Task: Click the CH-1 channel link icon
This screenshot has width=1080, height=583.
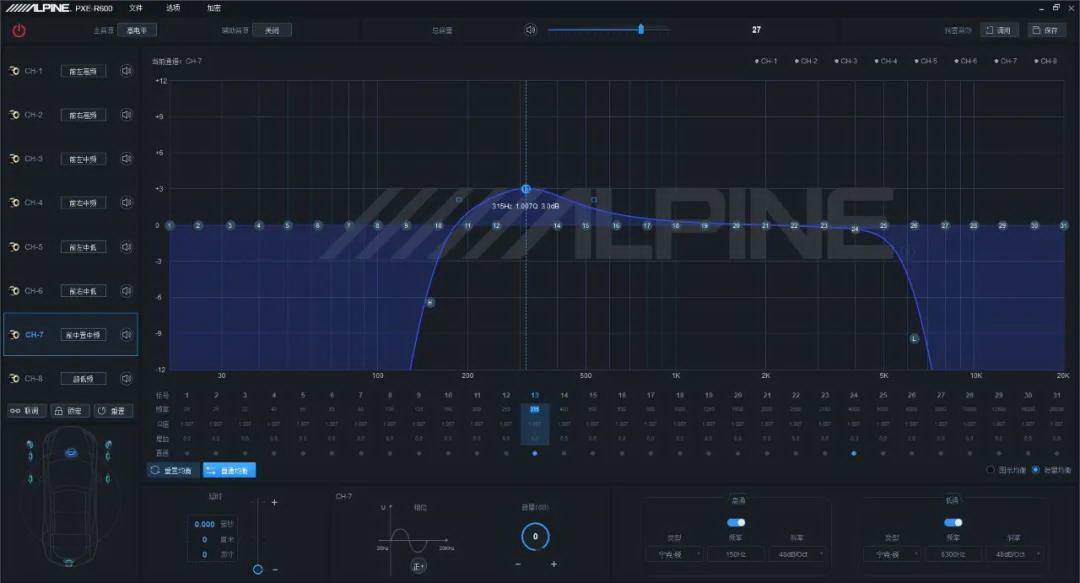Action: pyautogui.click(x=14, y=71)
